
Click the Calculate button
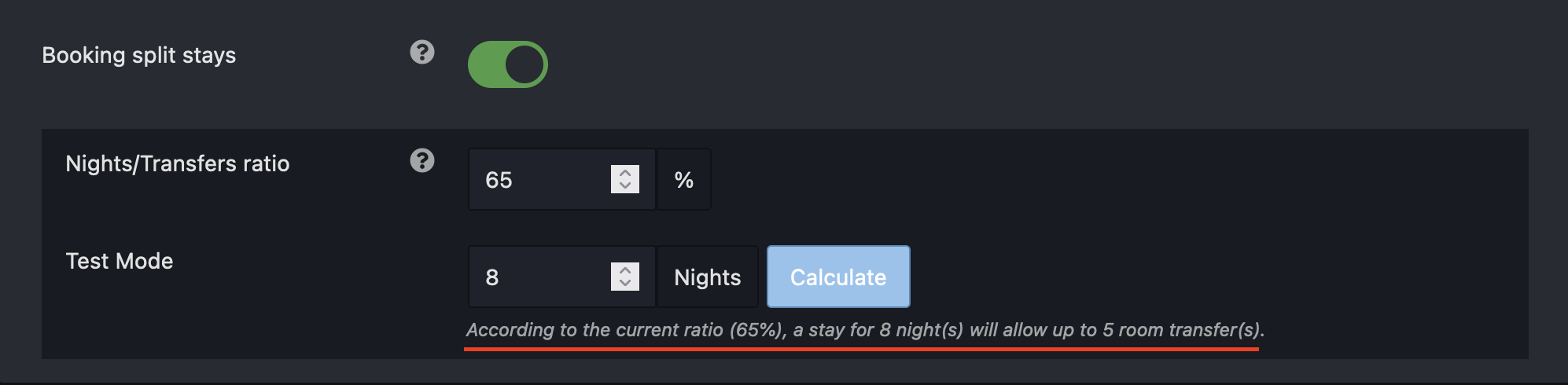(838, 277)
